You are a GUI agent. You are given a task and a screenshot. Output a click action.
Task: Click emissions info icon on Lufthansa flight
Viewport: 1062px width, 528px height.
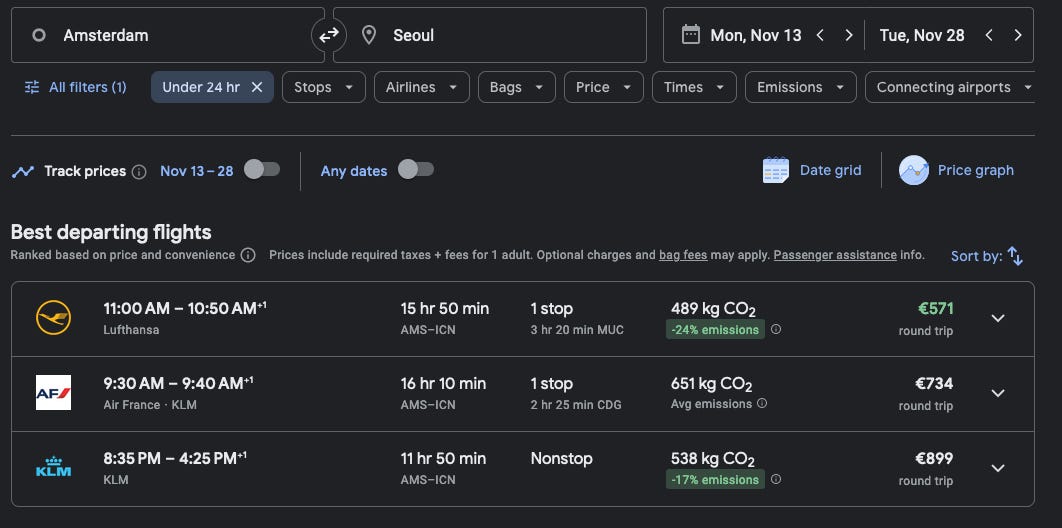point(776,329)
